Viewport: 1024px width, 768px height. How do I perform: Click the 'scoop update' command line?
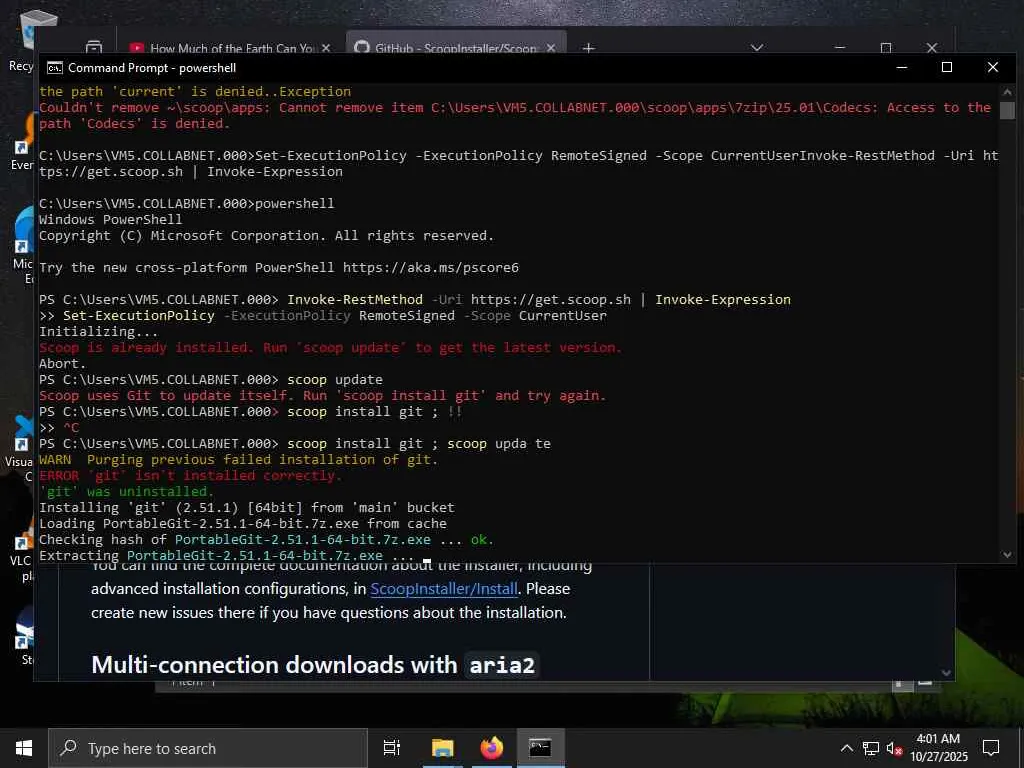[211, 379]
